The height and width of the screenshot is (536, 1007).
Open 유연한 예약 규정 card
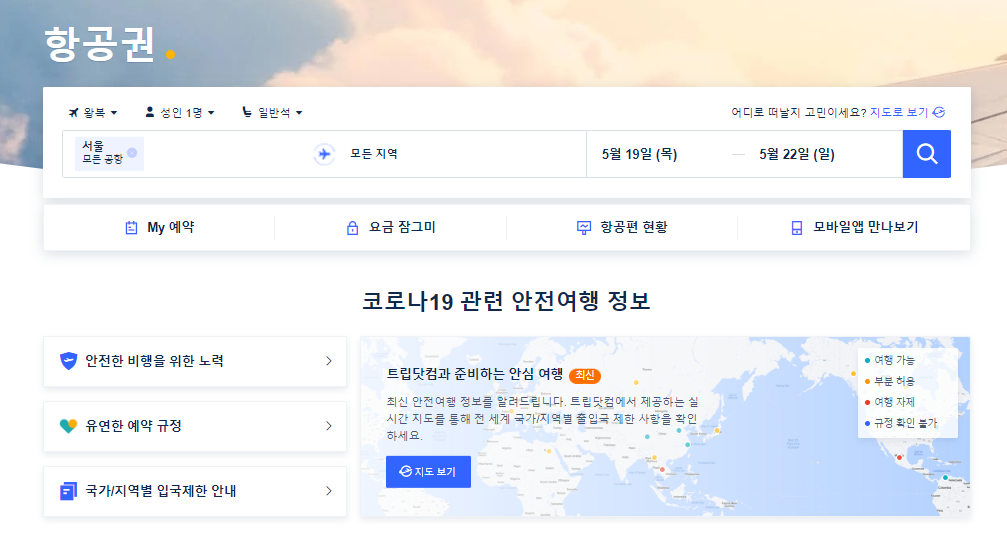[195, 426]
